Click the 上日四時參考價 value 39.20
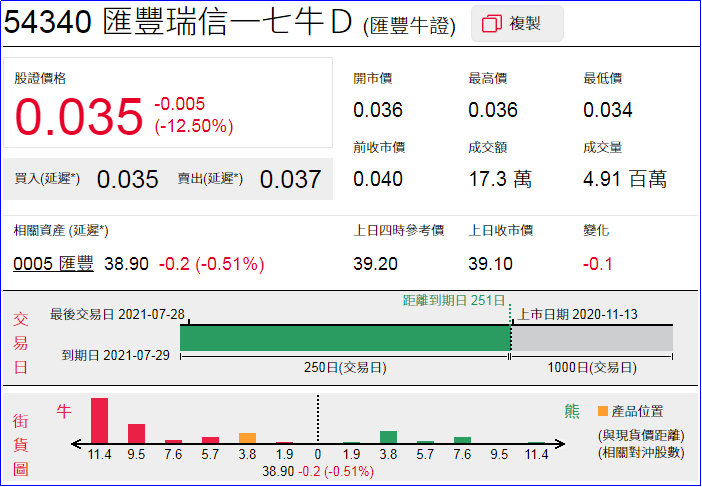Viewport: 702px width, 487px height. tap(375, 264)
